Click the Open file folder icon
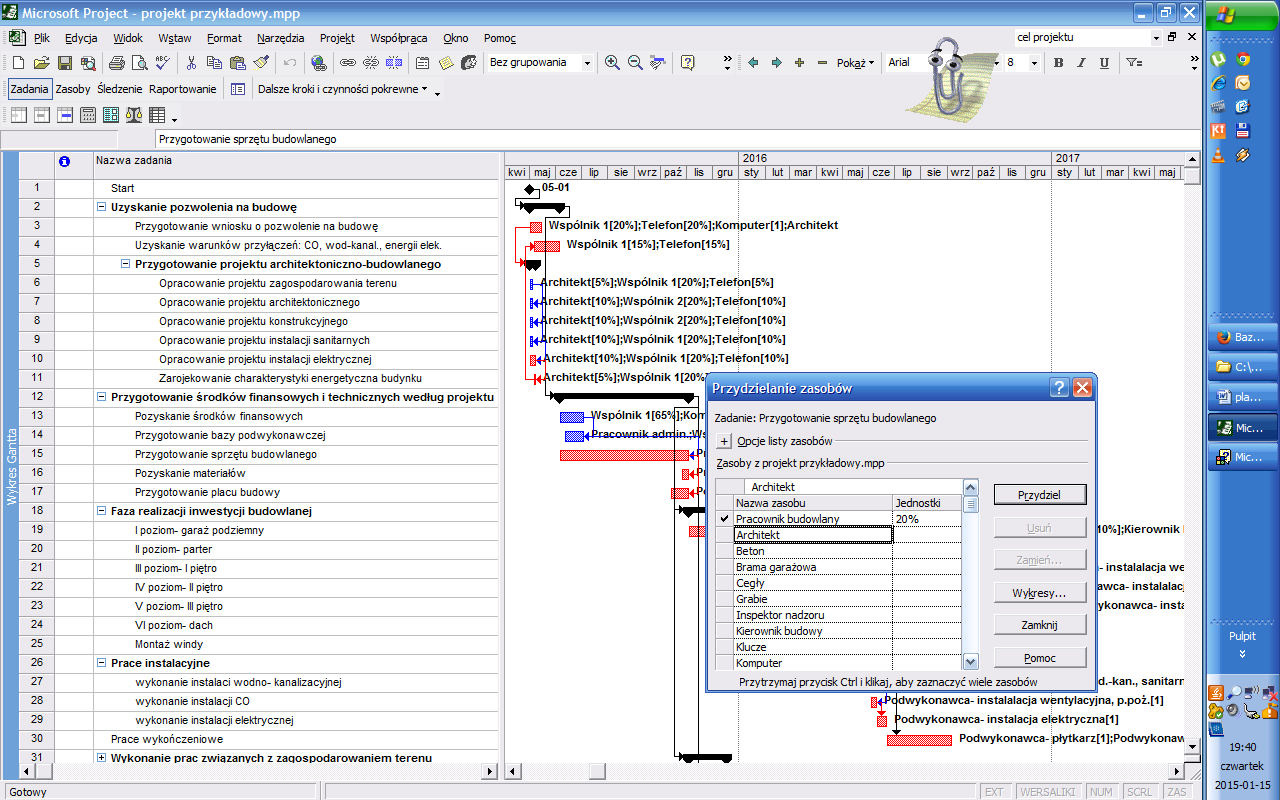Image resolution: width=1280 pixels, height=800 pixels. click(x=41, y=63)
